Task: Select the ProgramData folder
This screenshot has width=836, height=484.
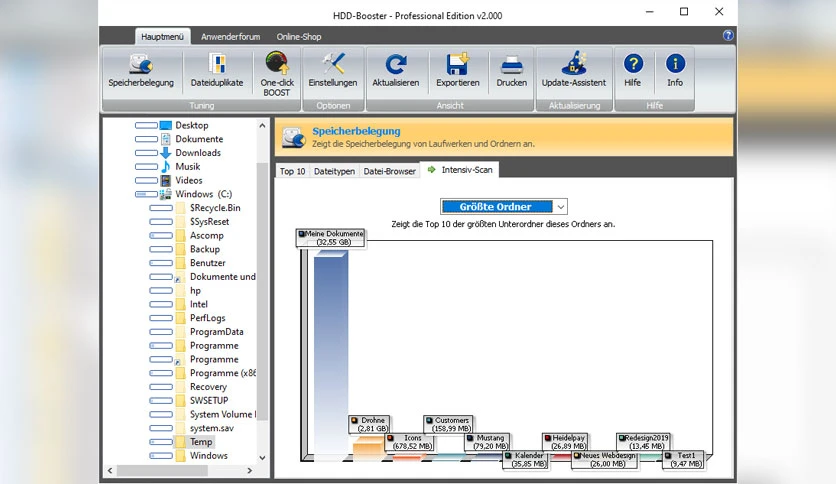Action: click(x=216, y=332)
